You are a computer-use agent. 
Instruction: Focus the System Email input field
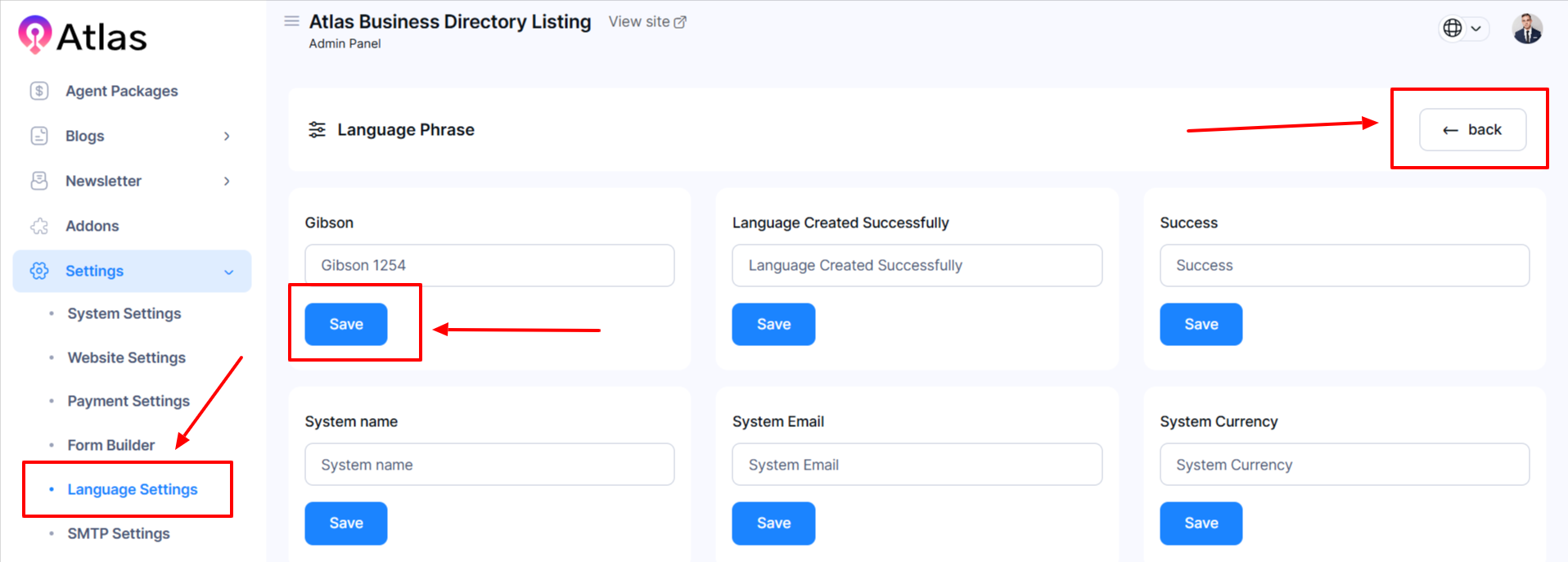(916, 465)
